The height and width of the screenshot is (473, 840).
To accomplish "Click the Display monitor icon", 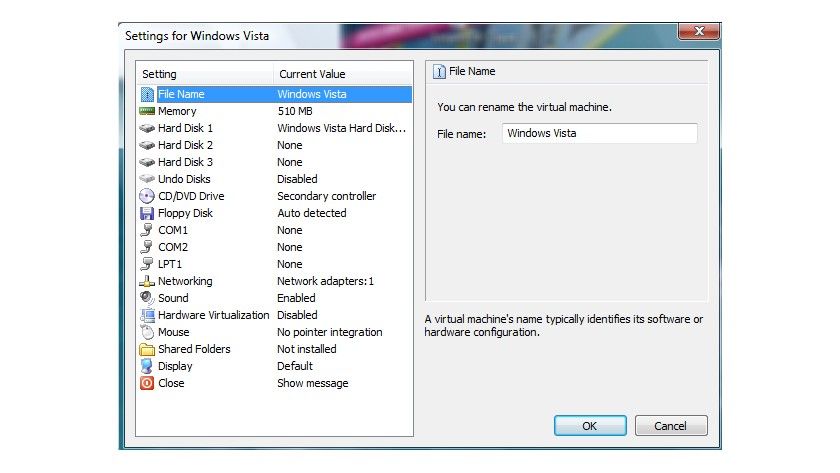I will pyautogui.click(x=147, y=366).
